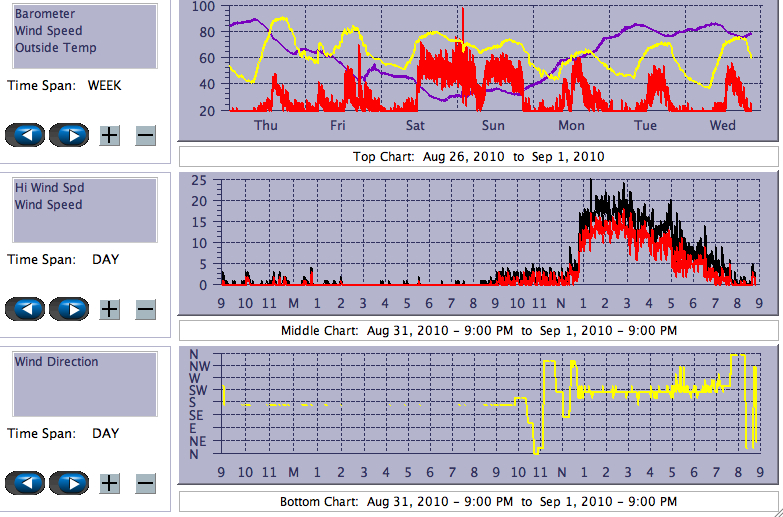Select Outside Temp in top chart list
Viewport: 783px width, 517px height.
55,48
